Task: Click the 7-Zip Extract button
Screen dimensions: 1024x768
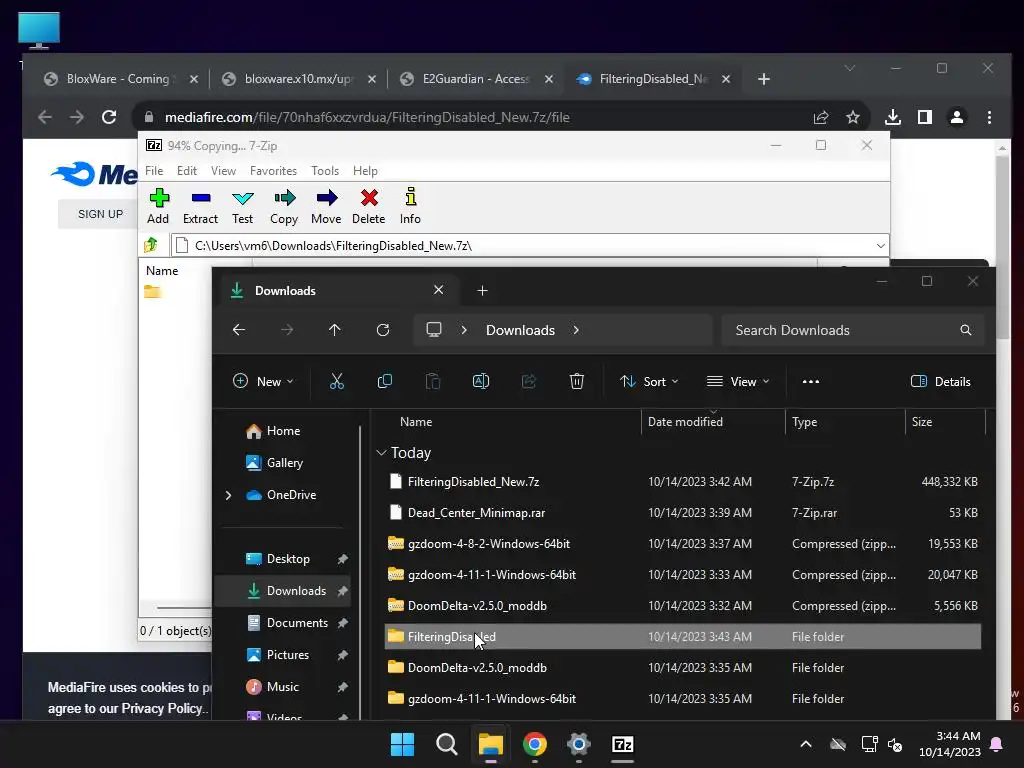Action: [x=200, y=206]
